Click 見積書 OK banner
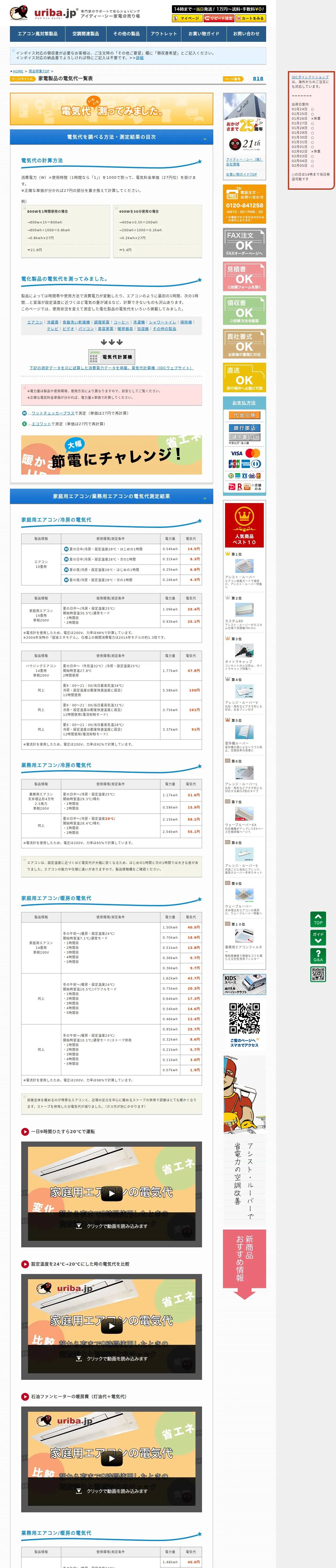The width and height of the screenshot is (336, 1568). click(x=244, y=276)
